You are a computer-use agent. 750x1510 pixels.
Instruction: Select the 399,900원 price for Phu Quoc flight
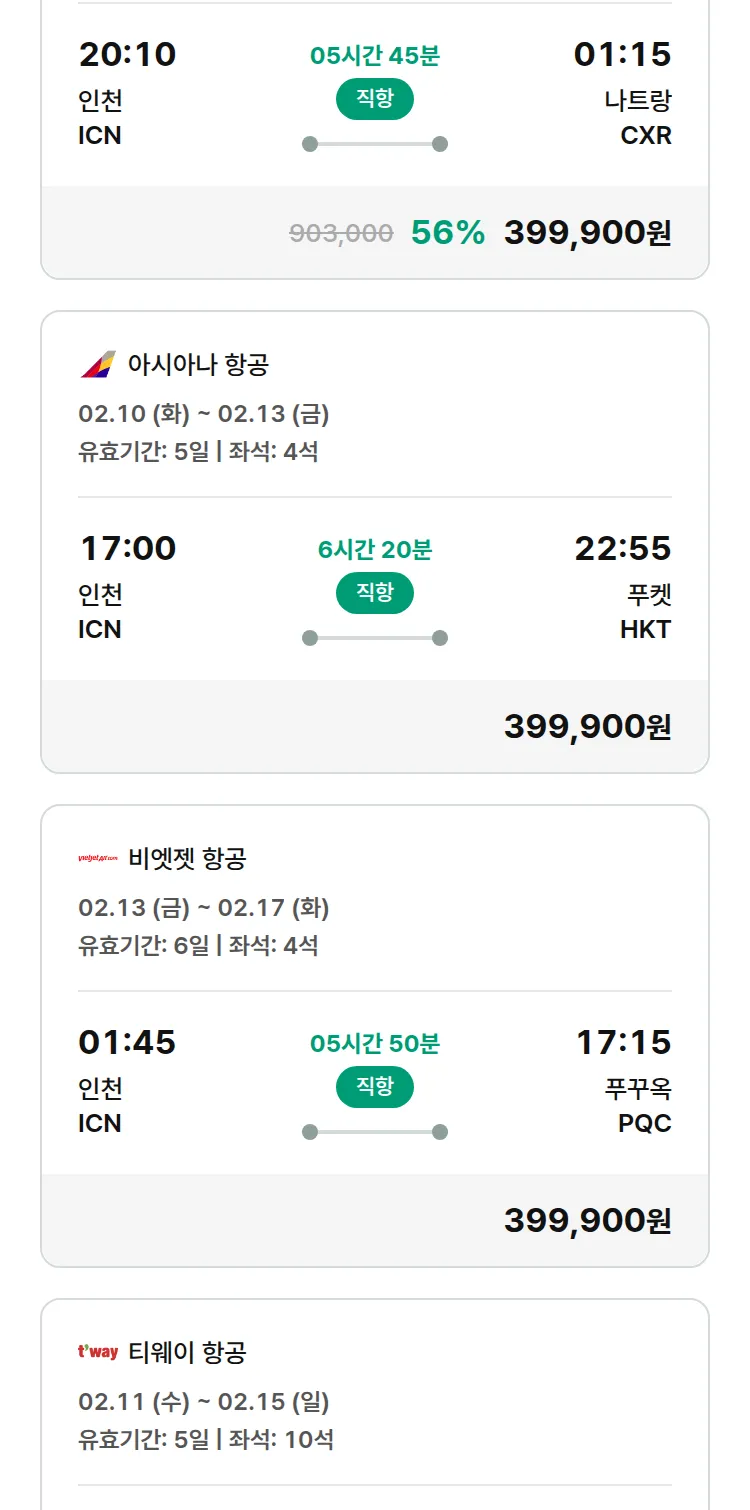tap(587, 1220)
